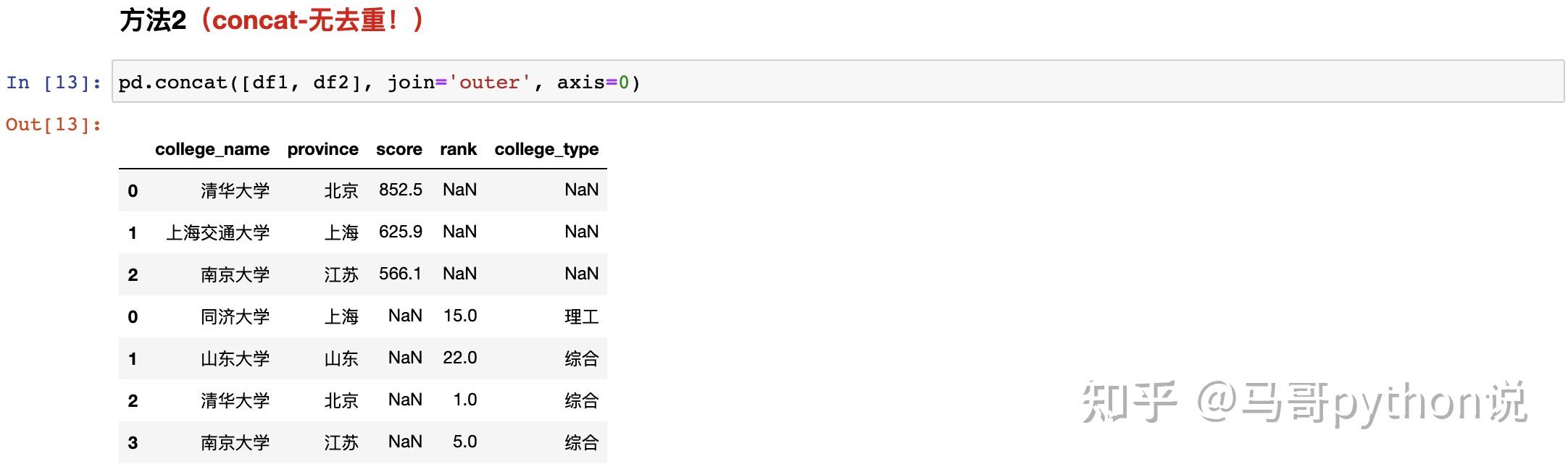Viewport: 1568px width, 472px height.
Task: Click the 知乎 @马哥python说 watermark
Action: [1304, 403]
